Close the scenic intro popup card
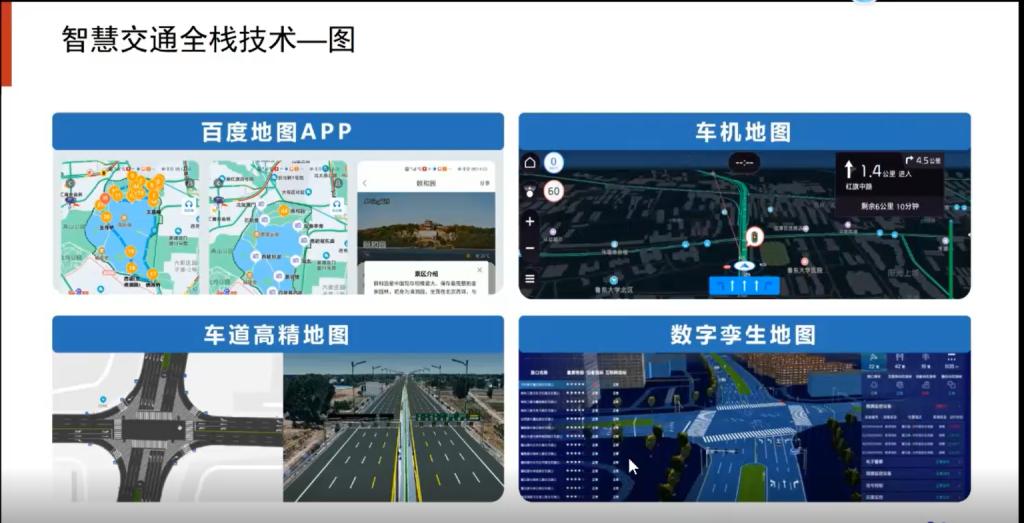The image size is (1024, 523). (x=479, y=270)
